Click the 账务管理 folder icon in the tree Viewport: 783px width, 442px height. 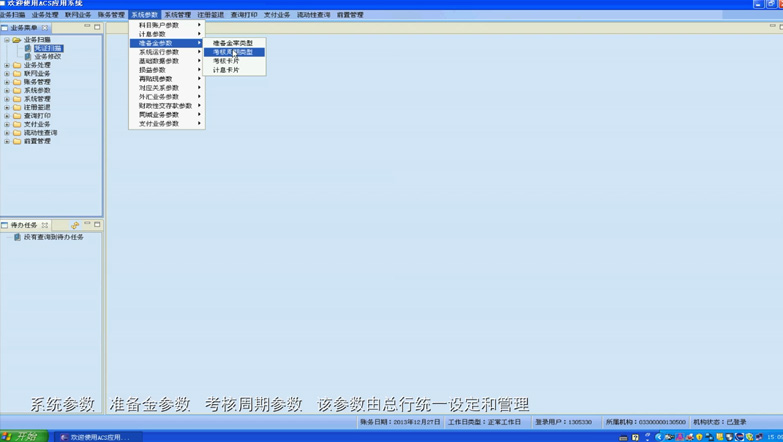[17, 82]
